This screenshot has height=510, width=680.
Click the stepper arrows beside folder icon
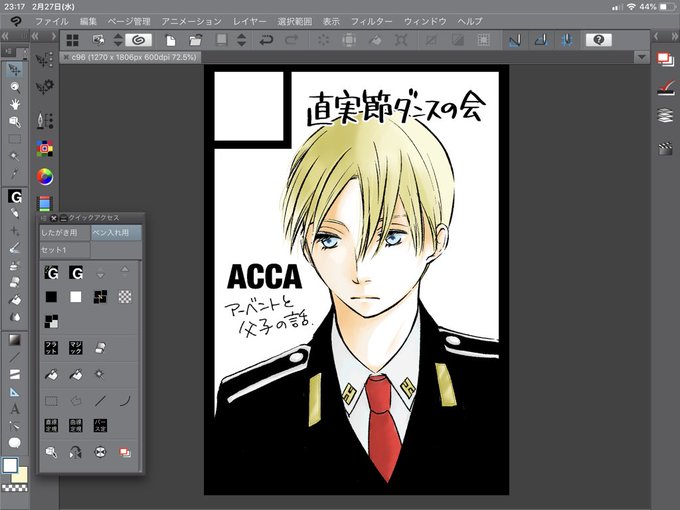click(242, 40)
